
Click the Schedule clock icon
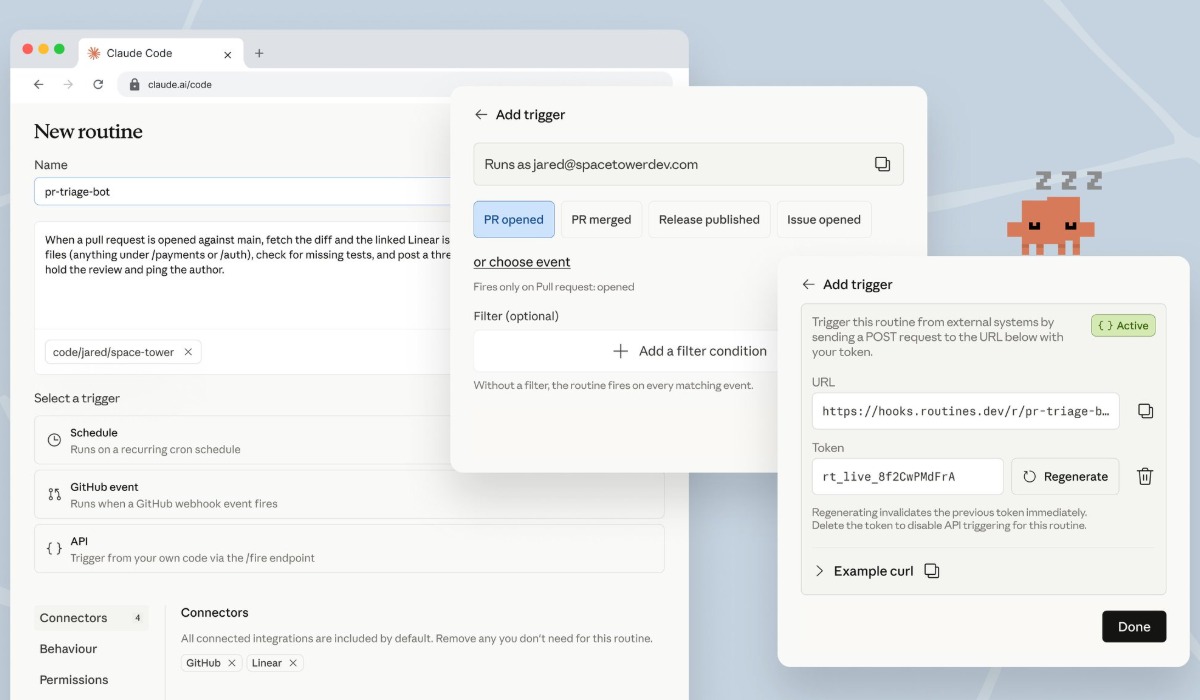(x=54, y=440)
